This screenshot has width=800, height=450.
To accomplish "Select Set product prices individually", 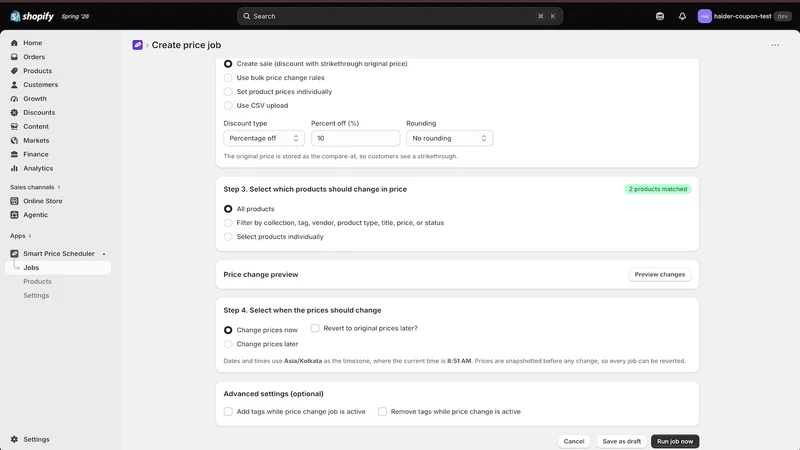I will pyautogui.click(x=228, y=92).
